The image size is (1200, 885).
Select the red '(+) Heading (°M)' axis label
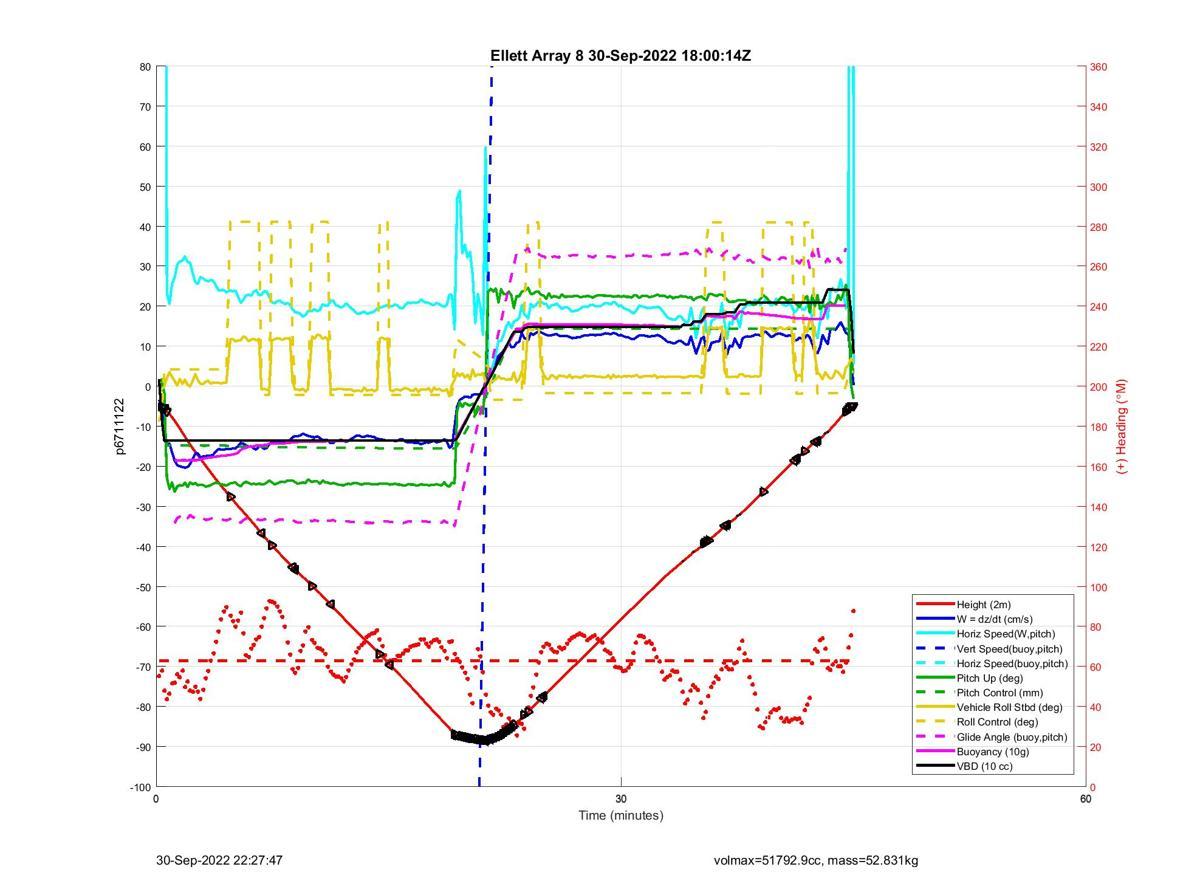pyautogui.click(x=1122, y=426)
